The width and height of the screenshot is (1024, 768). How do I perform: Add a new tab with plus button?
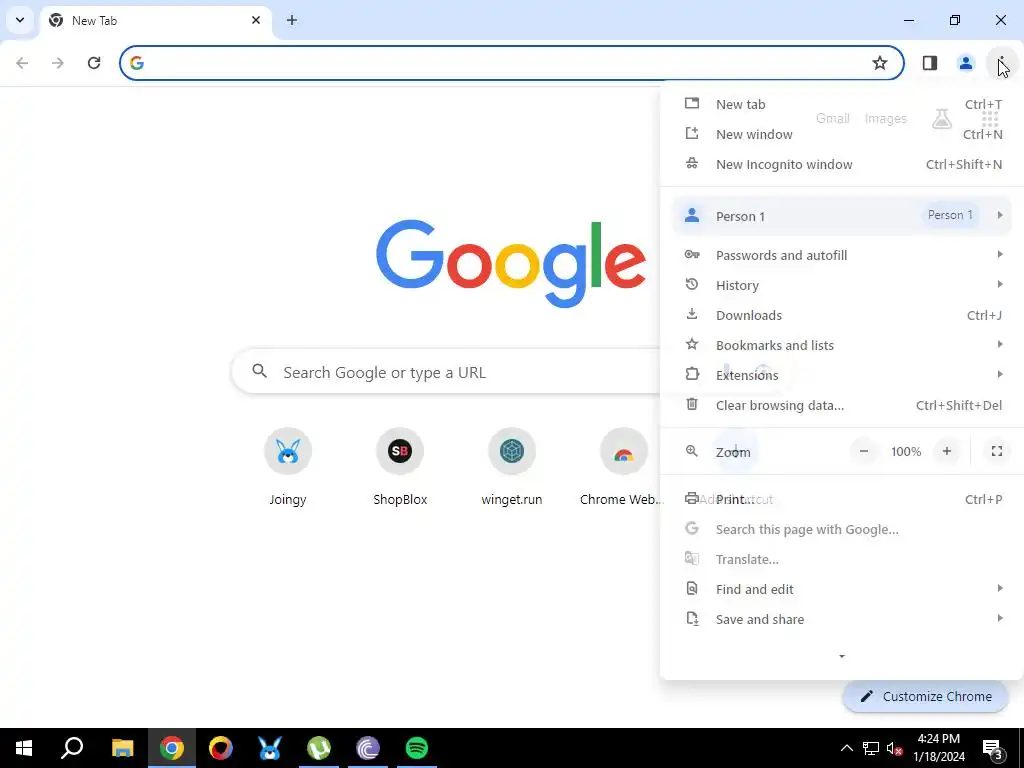pyautogui.click(x=292, y=20)
